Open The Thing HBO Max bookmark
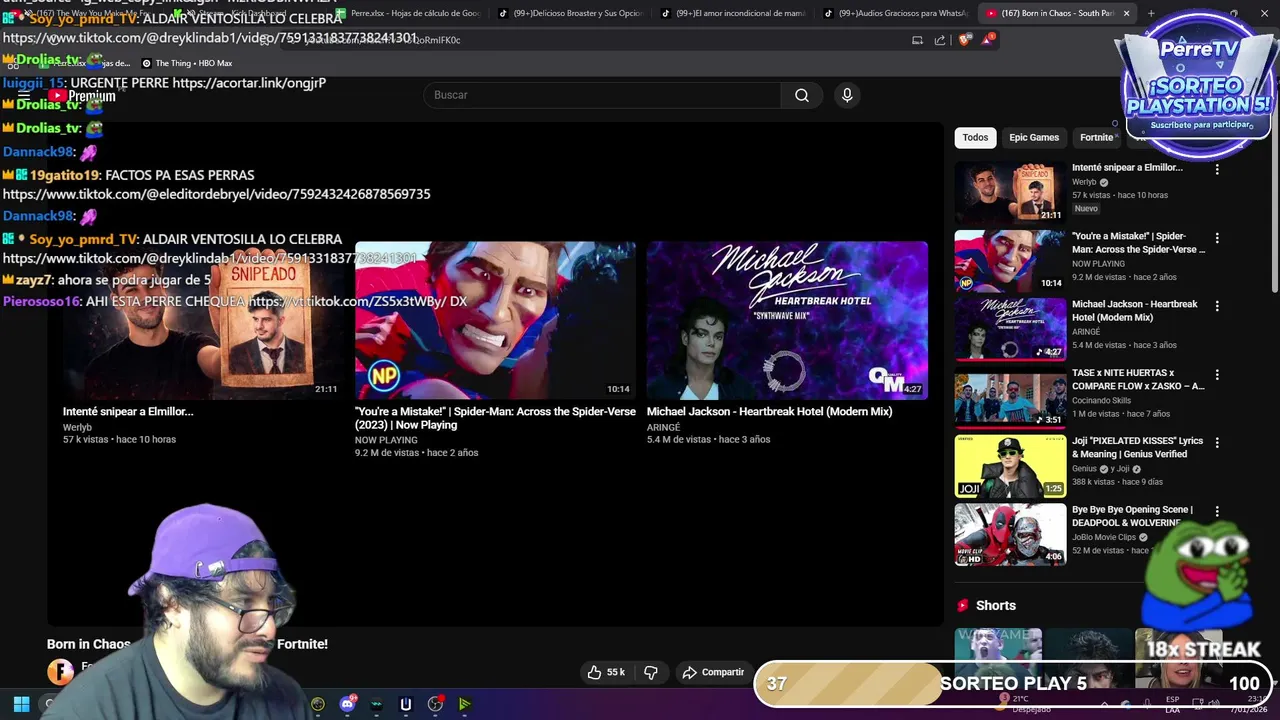The image size is (1280, 720). pyautogui.click(x=187, y=63)
